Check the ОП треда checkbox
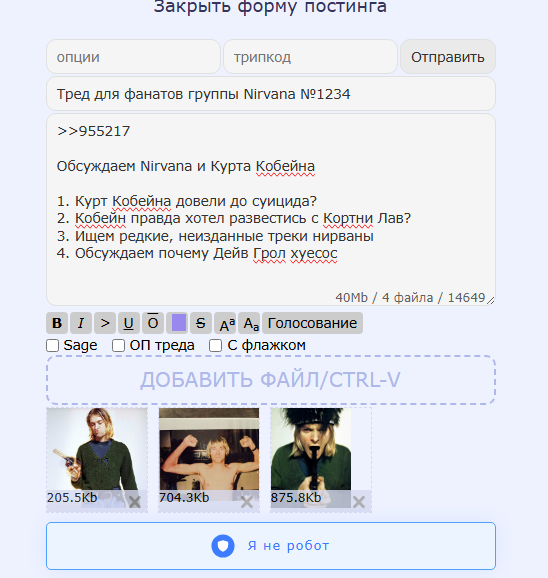The width and height of the screenshot is (548, 578). pyautogui.click(x=118, y=346)
